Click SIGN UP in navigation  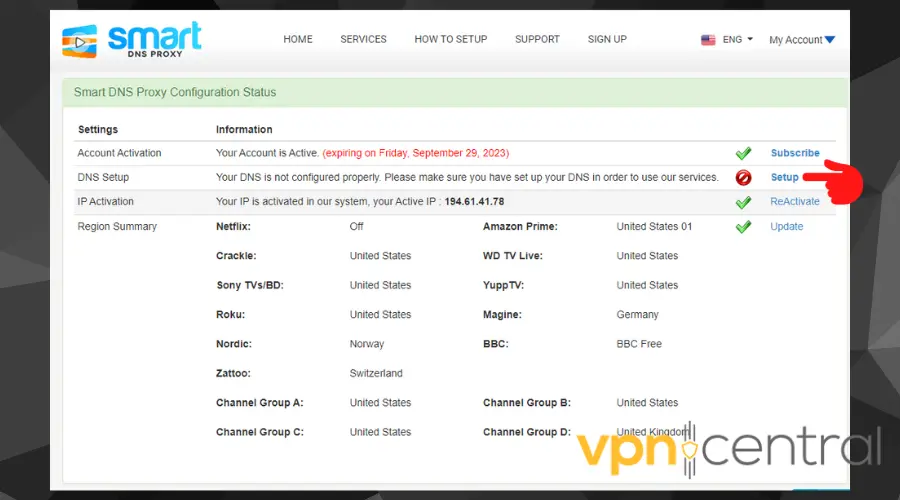(607, 39)
